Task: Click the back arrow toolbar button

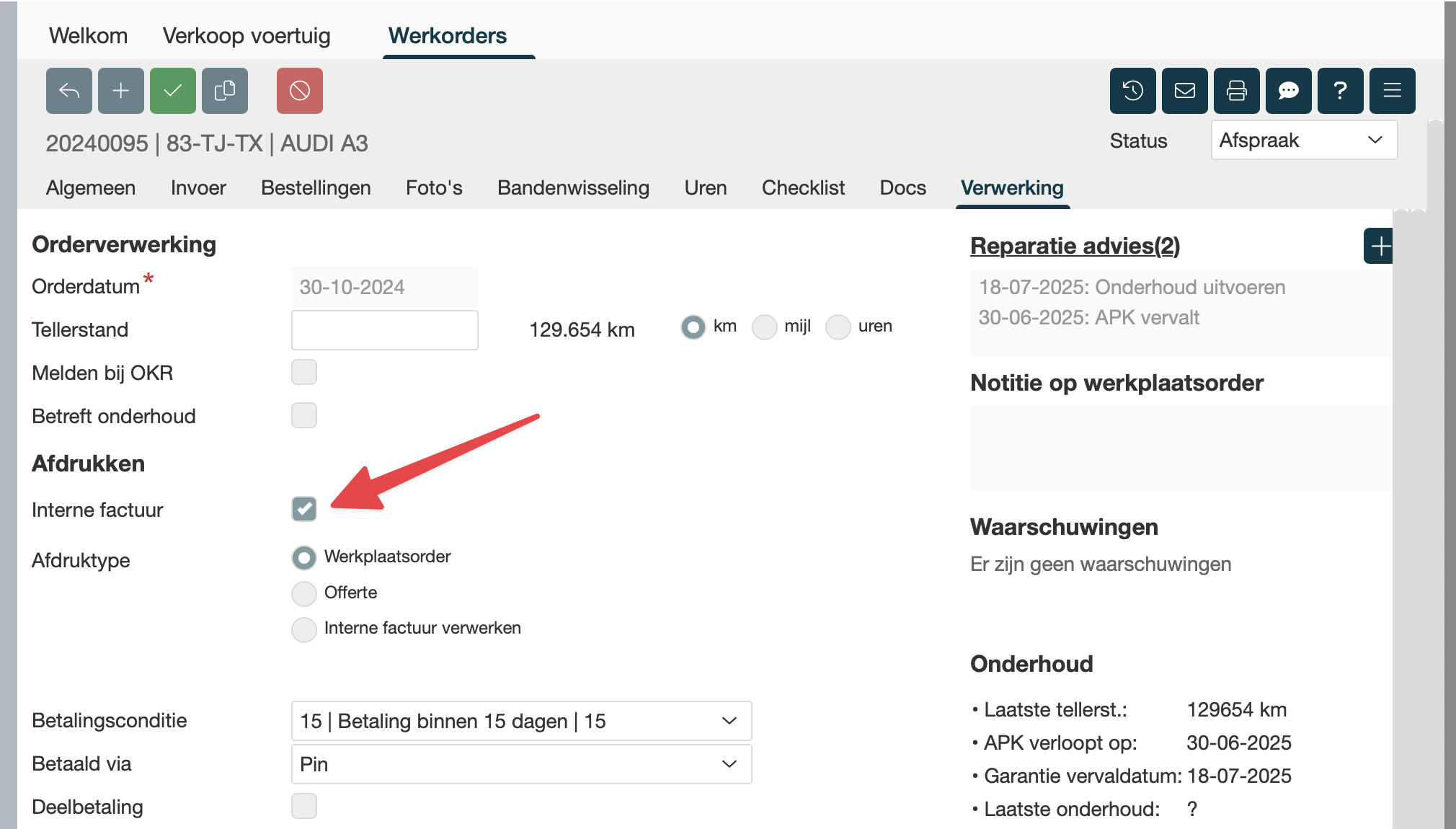Action: [69, 91]
